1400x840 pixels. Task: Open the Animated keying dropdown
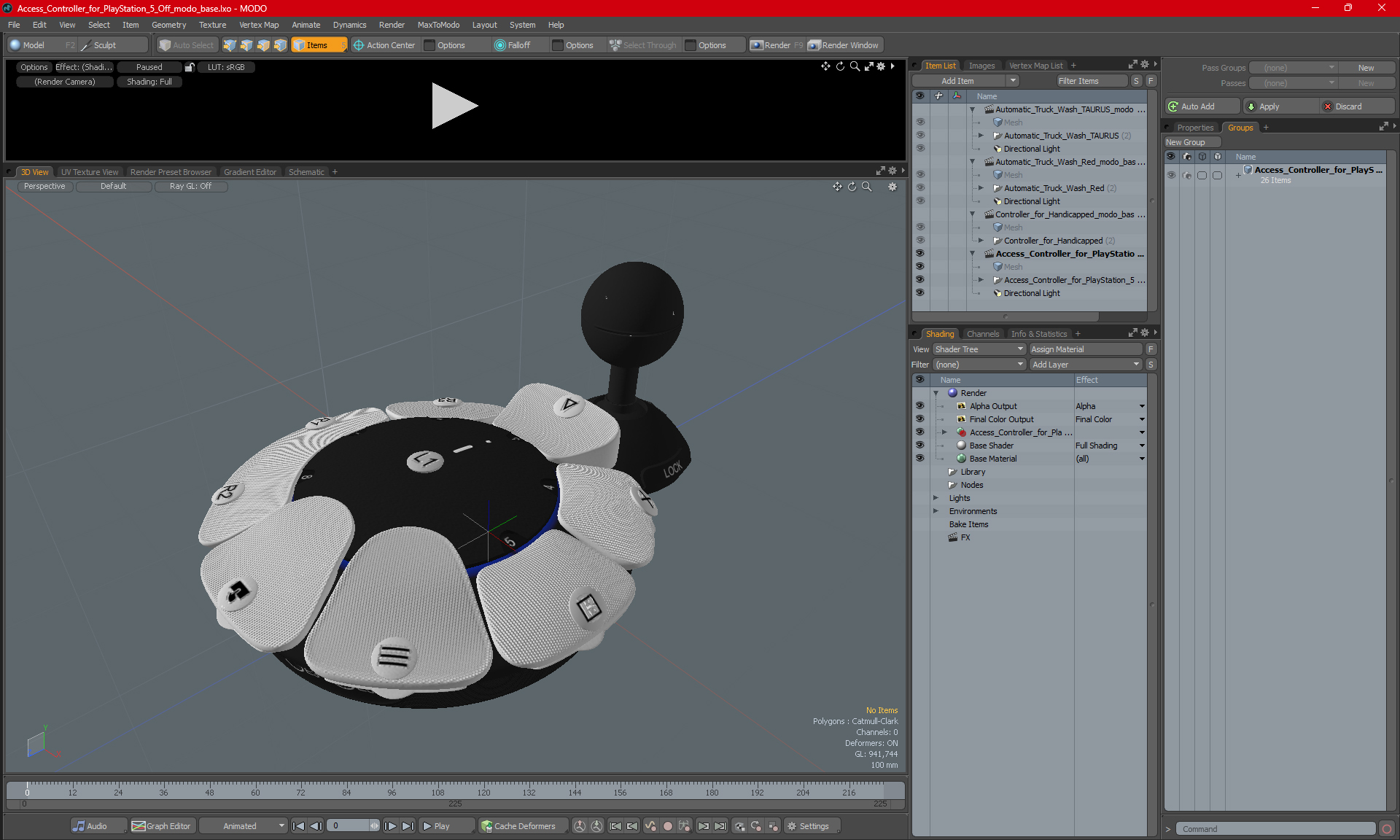(x=244, y=826)
